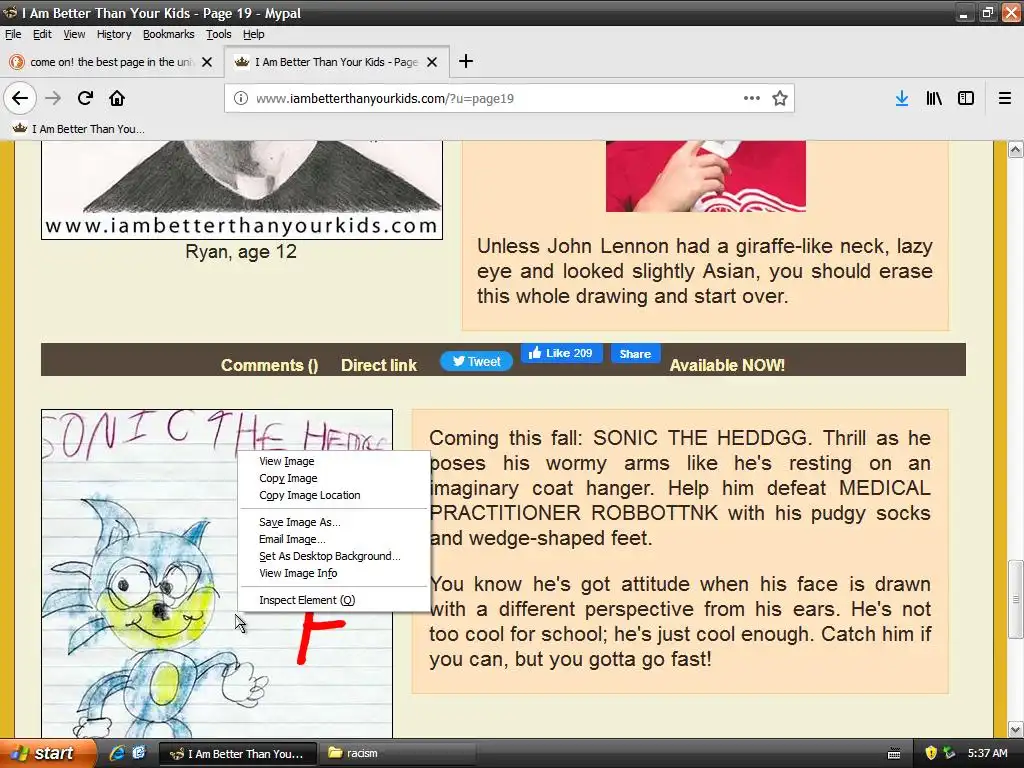1024x768 pixels.
Task: Open 'I Am Better Than You...' bookmark
Action: 78,129
